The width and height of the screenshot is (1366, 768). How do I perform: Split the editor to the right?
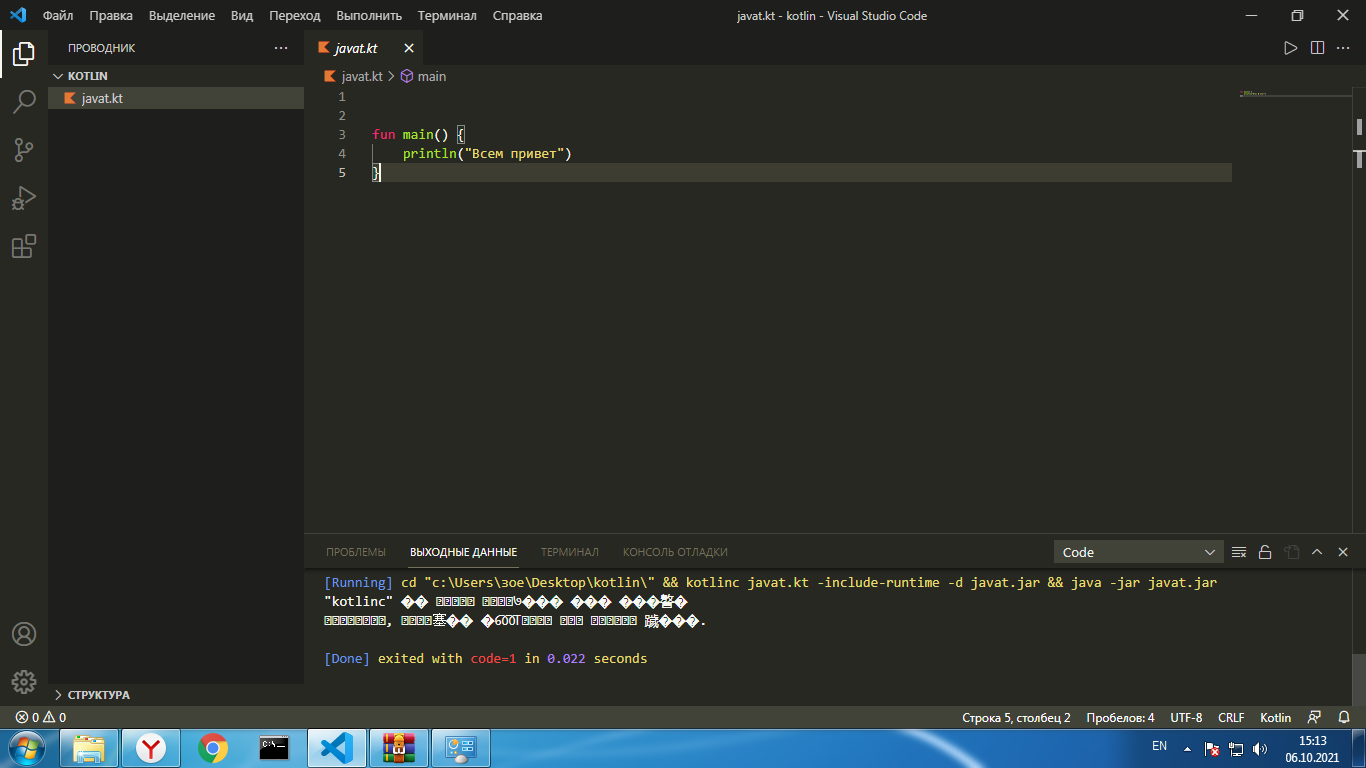point(1317,48)
